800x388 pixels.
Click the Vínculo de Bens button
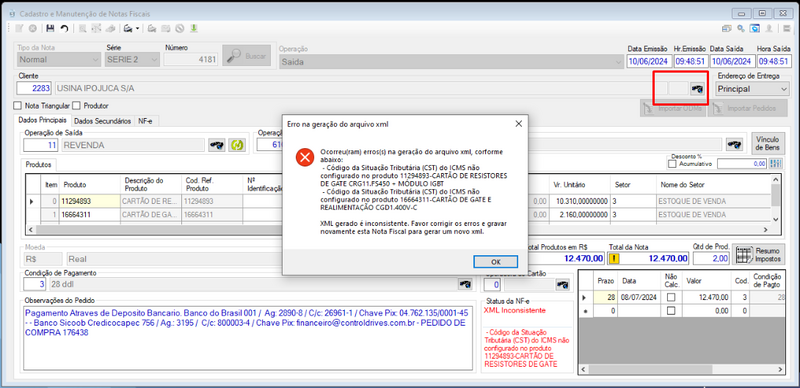coord(768,144)
